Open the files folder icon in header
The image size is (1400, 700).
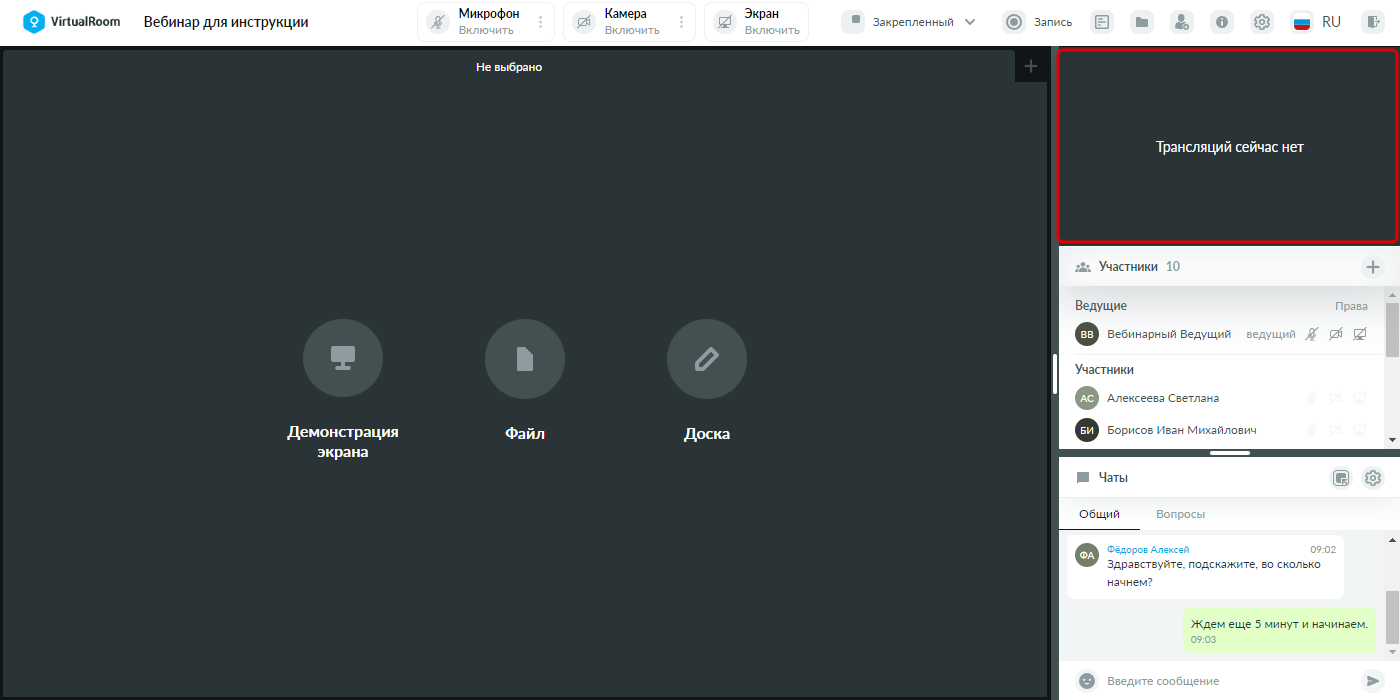(x=1141, y=22)
